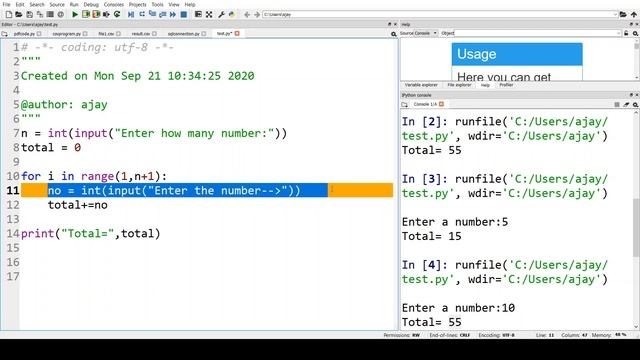This screenshot has width=640, height=360.
Task: Click the editor search magnifier icon
Action: (x=393, y=34)
